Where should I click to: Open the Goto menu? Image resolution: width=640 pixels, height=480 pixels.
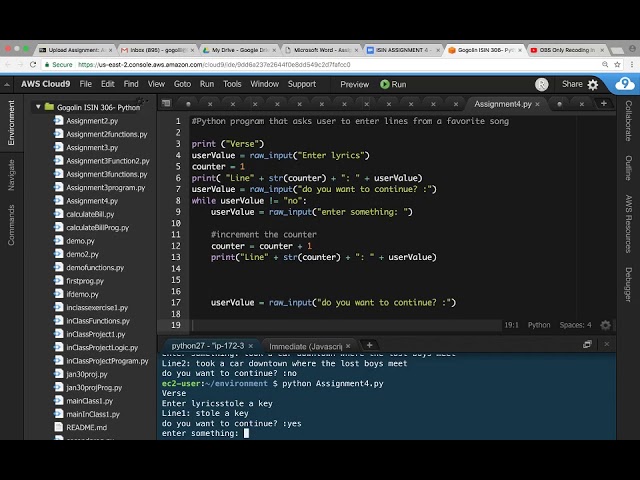coord(182,84)
